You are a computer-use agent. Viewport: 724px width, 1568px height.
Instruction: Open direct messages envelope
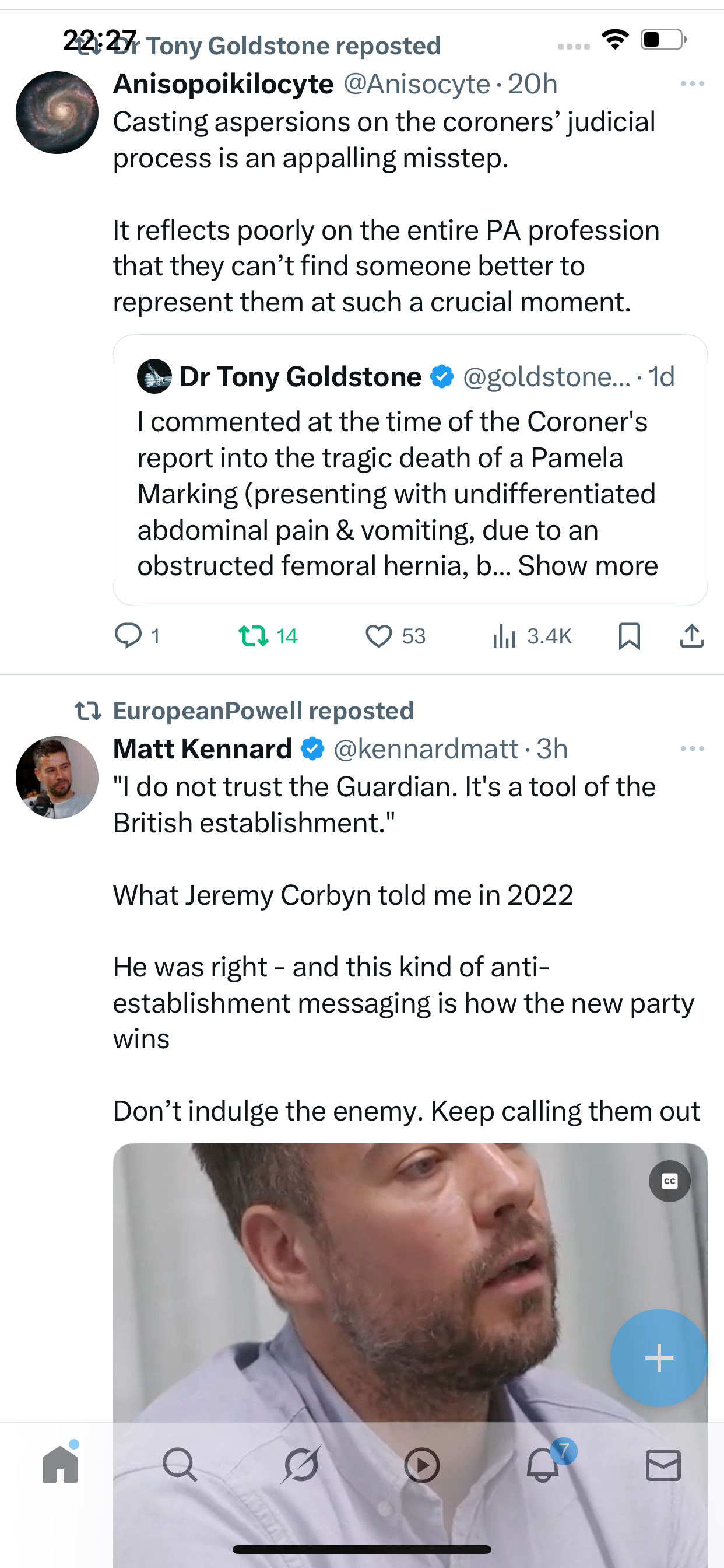(663, 1465)
